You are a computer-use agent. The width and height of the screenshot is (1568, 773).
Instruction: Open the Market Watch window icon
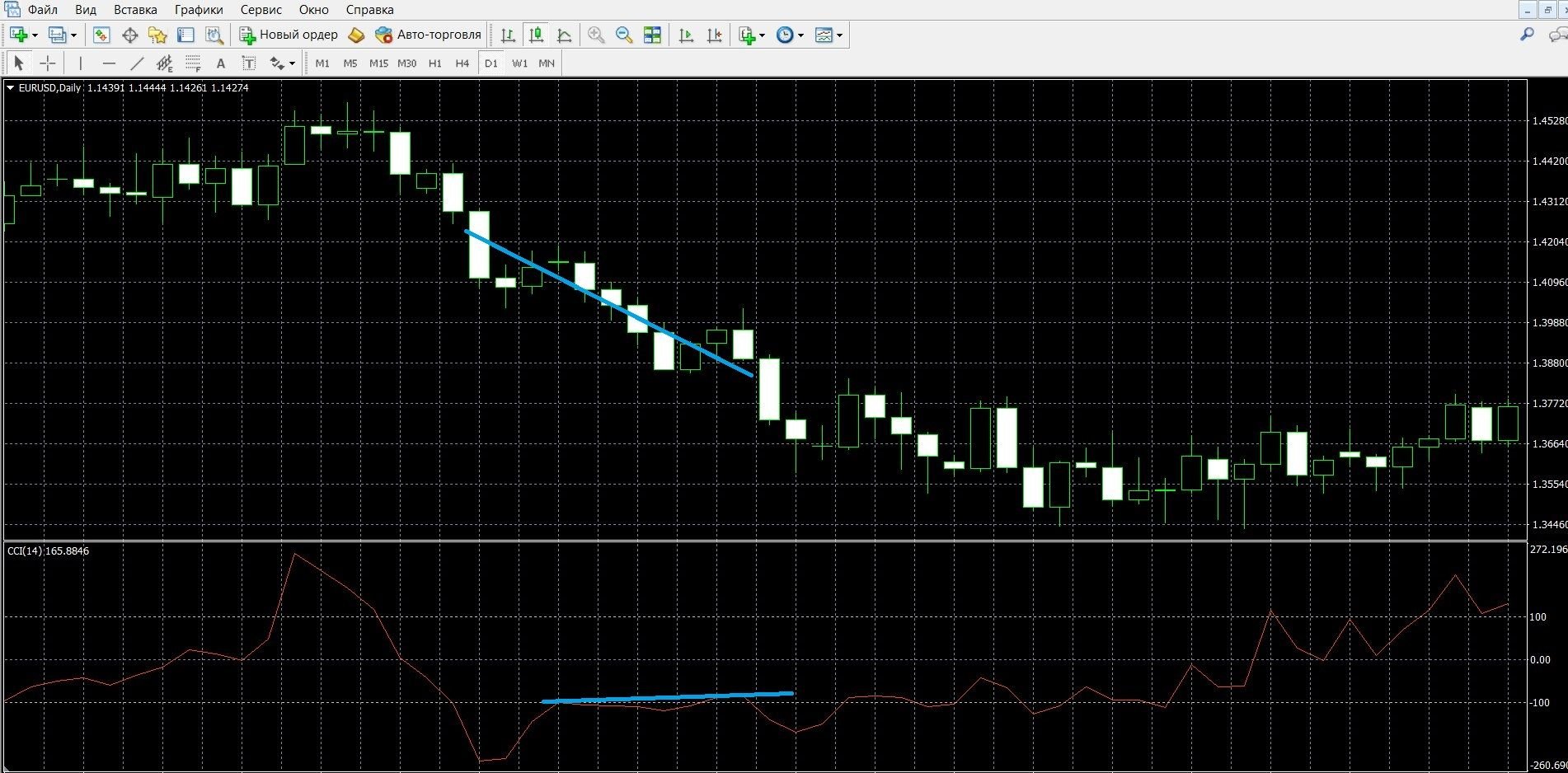click(101, 35)
